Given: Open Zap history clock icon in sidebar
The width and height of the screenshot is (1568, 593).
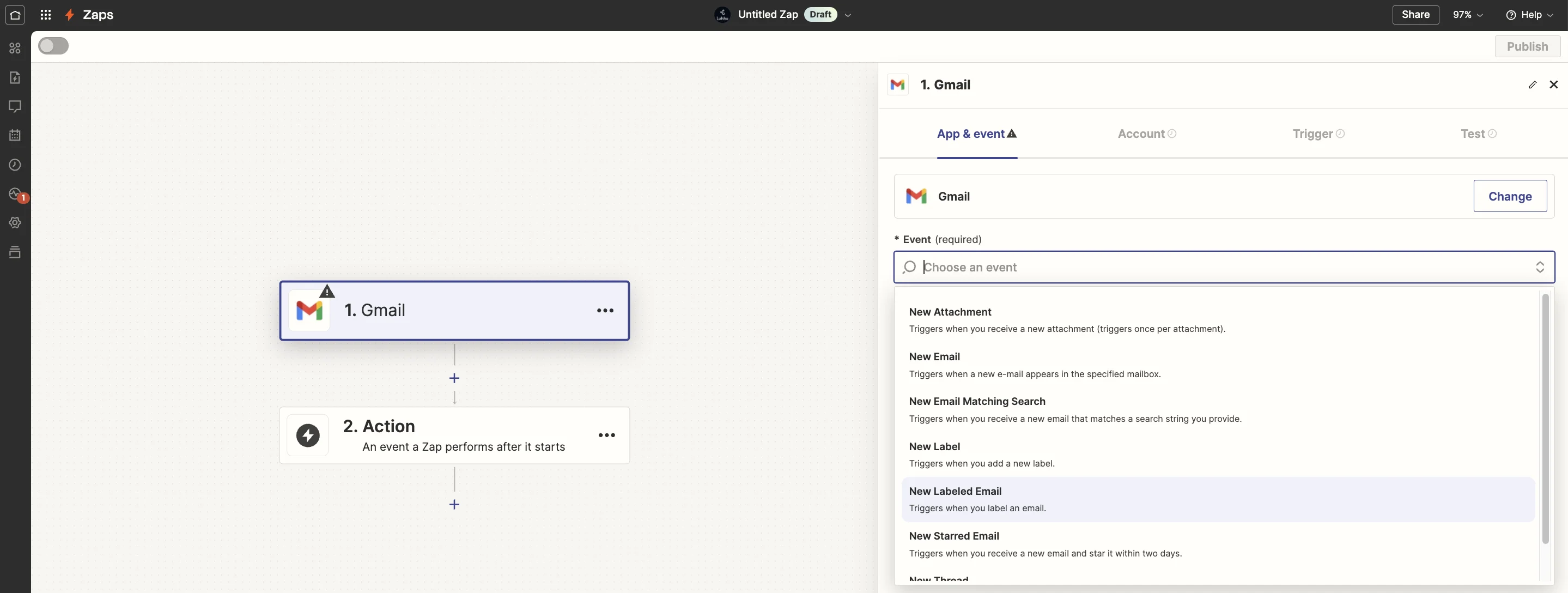Looking at the screenshot, I should point(15,165).
